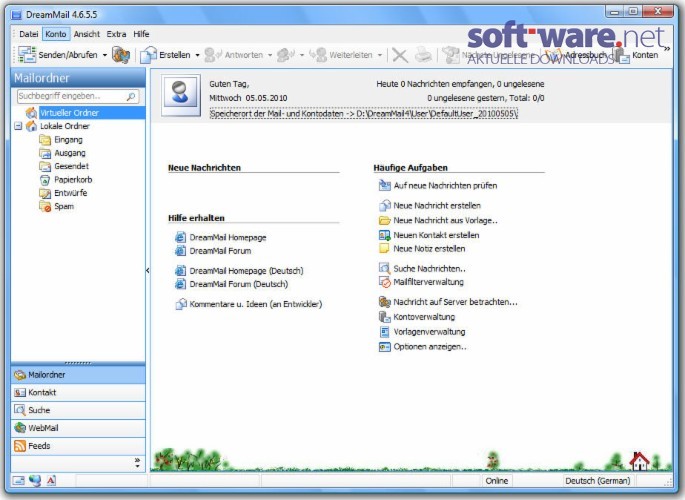685x500 pixels.
Task: Open the Gesendet folder
Action: 71,166
